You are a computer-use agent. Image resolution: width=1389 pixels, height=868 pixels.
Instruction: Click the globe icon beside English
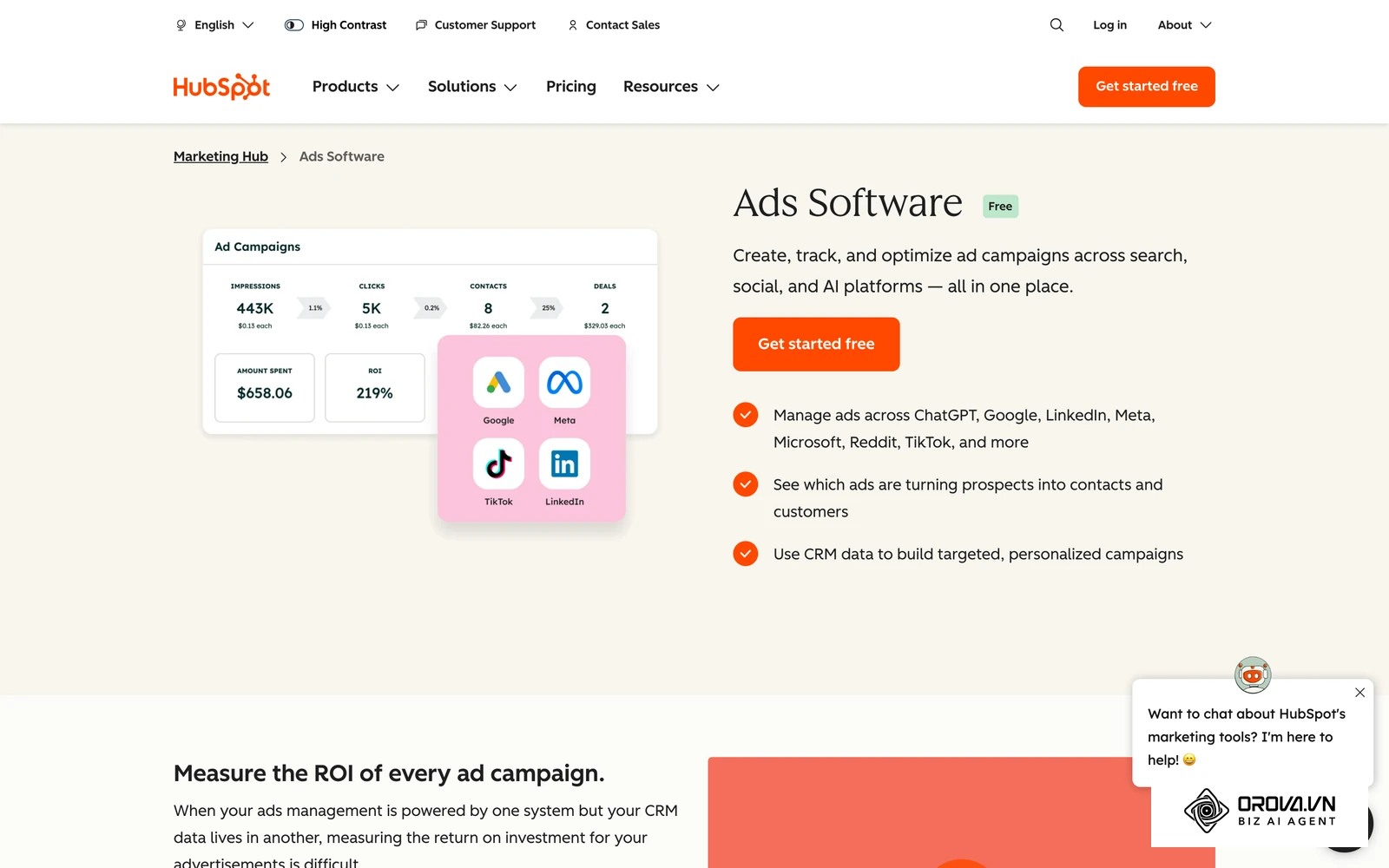pyautogui.click(x=181, y=25)
